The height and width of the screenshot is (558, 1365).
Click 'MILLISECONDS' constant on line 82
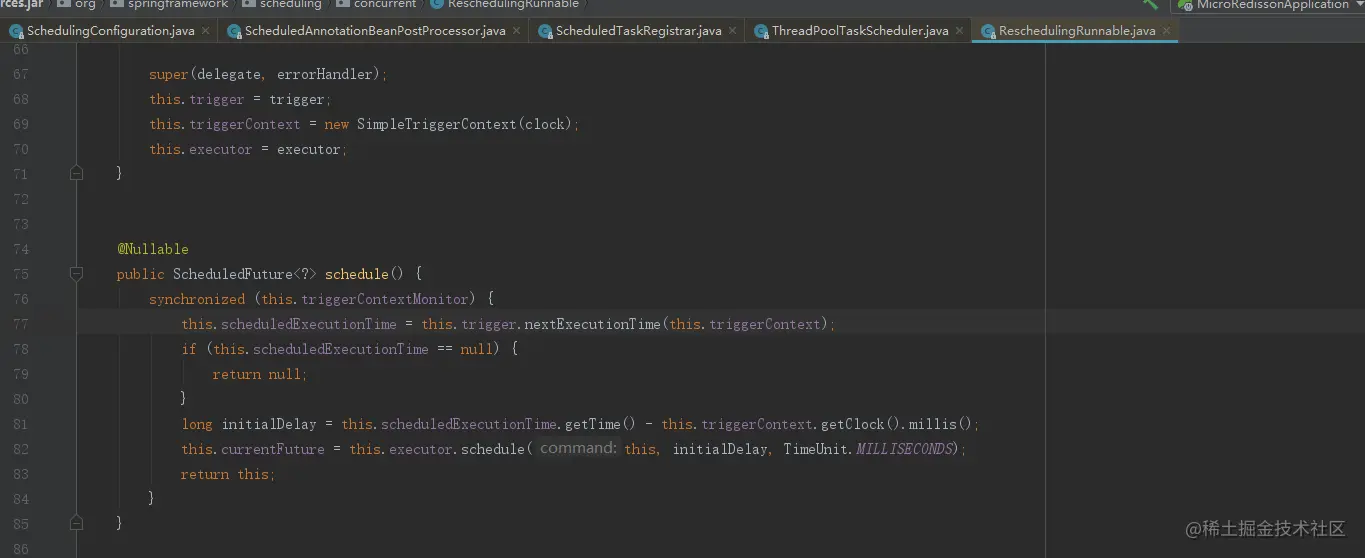point(905,449)
